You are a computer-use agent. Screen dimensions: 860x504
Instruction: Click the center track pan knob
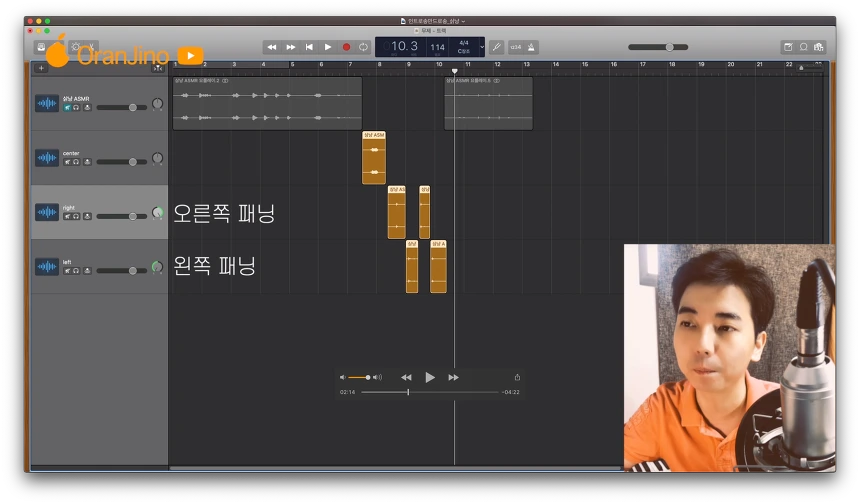click(157, 158)
